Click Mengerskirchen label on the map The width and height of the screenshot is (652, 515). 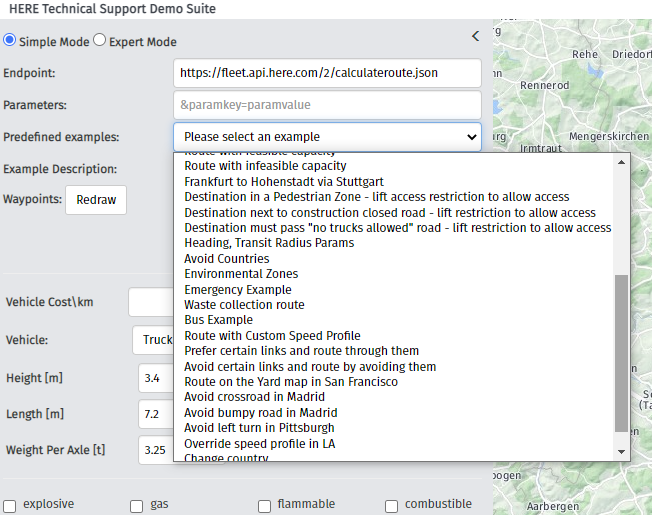(x=609, y=136)
